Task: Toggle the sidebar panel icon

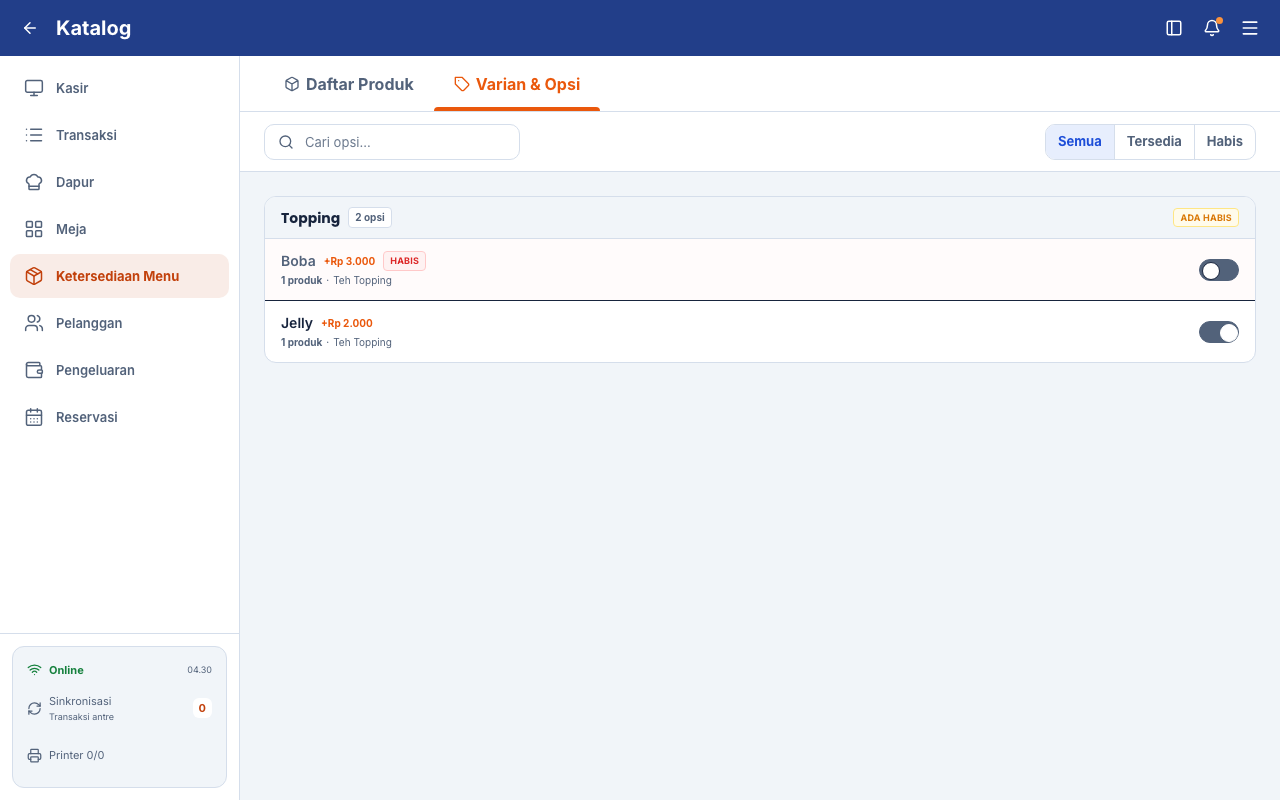Action: [x=1174, y=28]
